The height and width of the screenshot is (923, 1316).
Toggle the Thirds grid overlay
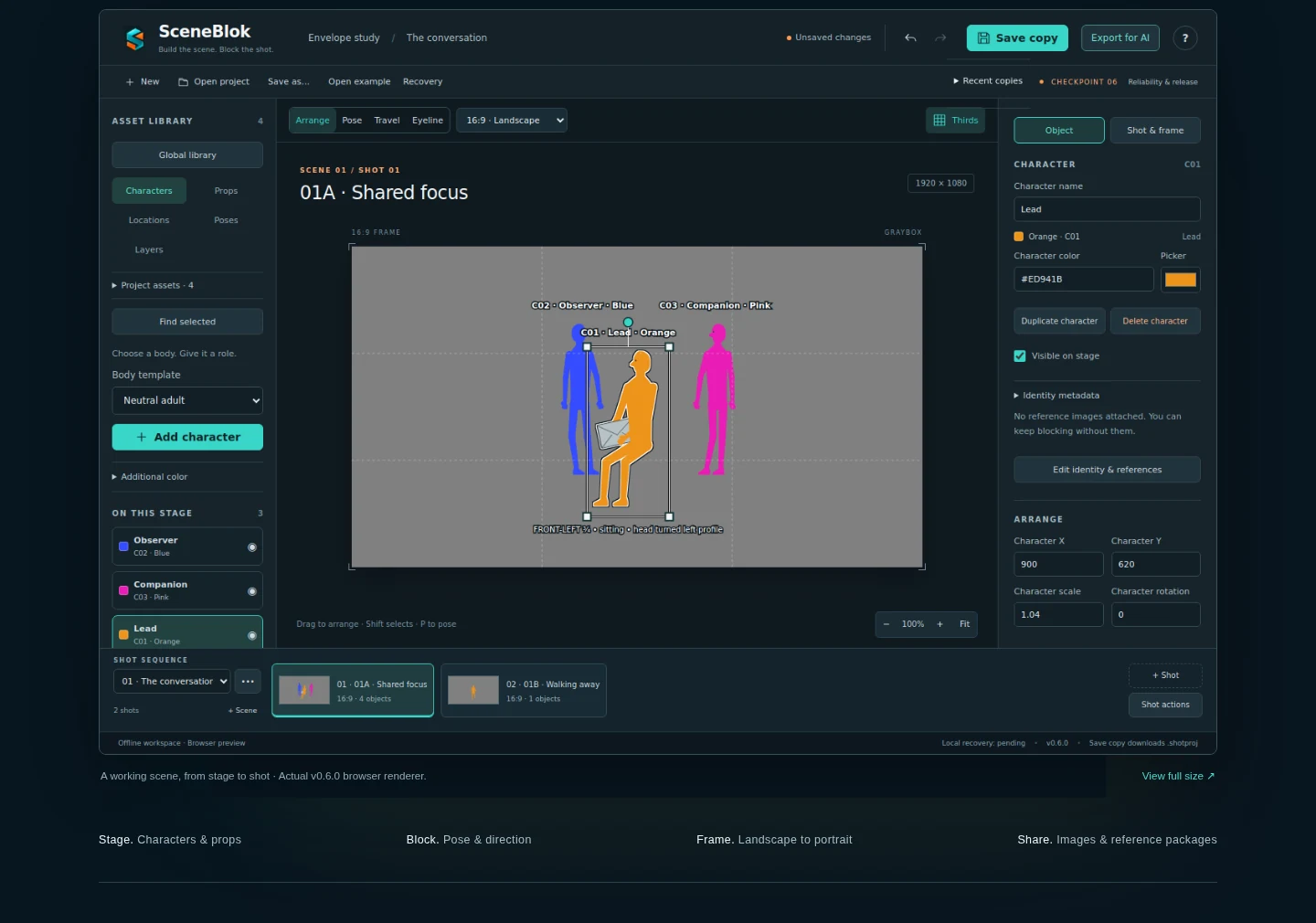[955, 120]
